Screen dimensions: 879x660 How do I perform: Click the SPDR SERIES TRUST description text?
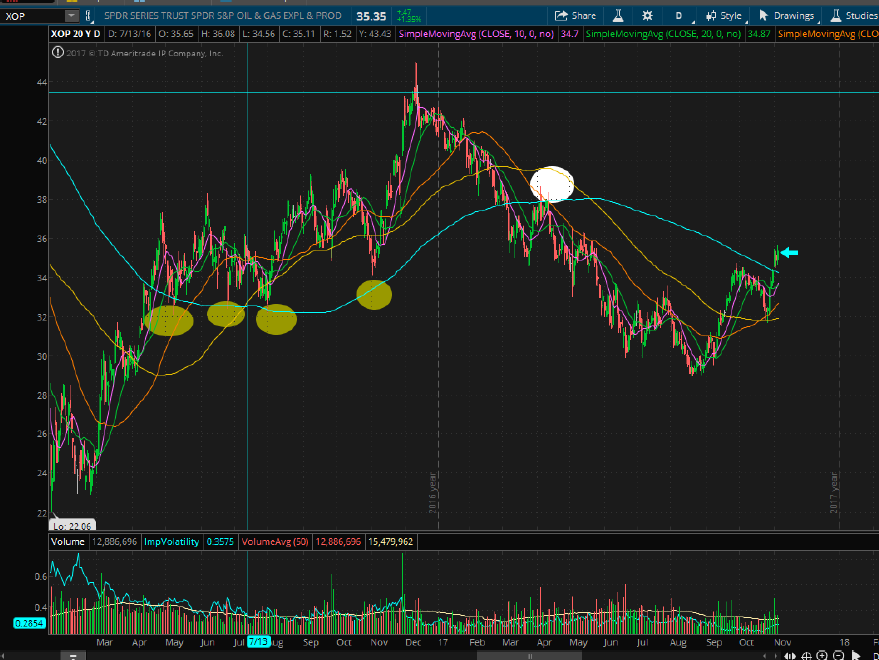point(223,16)
